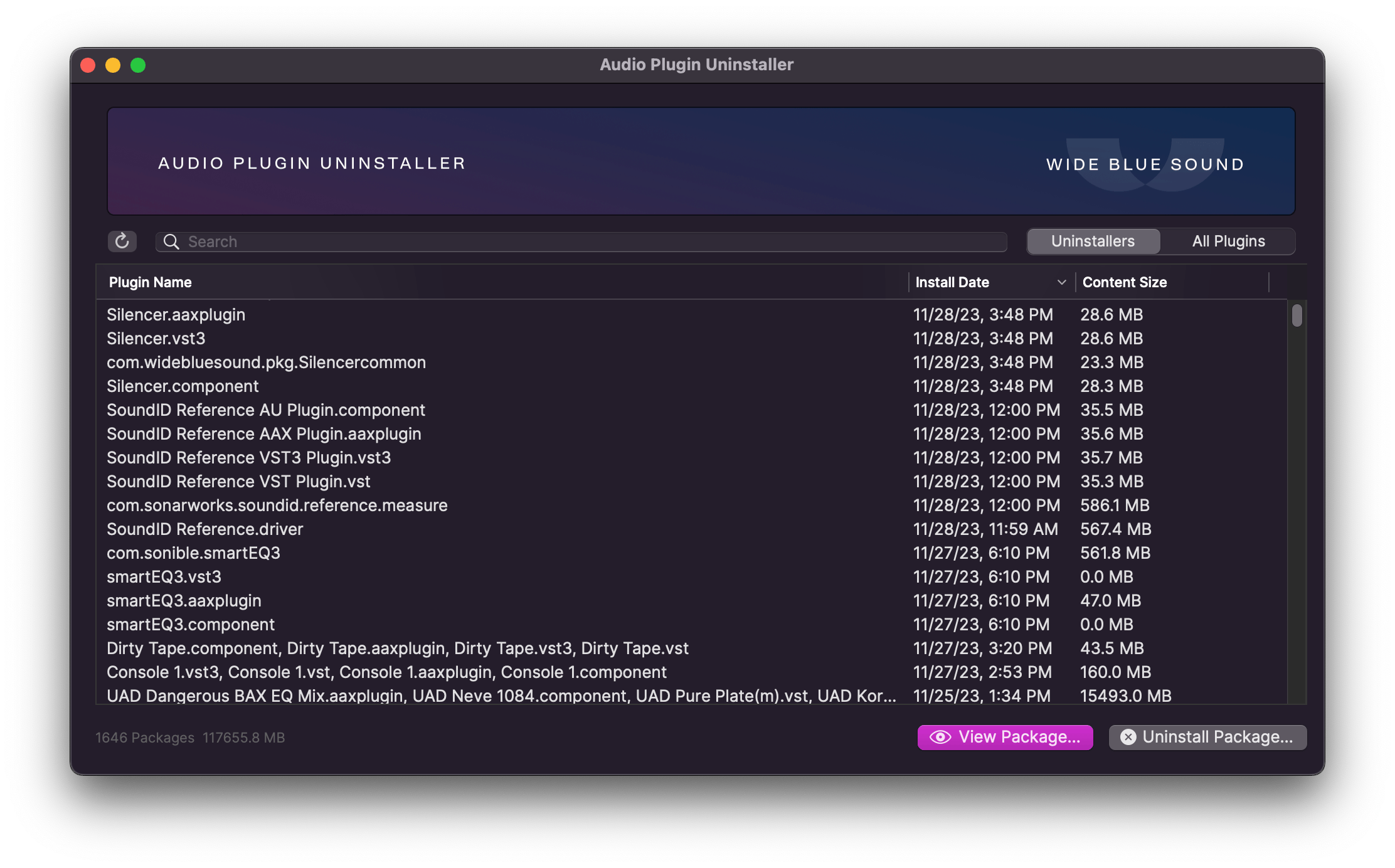Sort packages by Content Size column
The width and height of the screenshot is (1395, 868).
tap(1124, 282)
